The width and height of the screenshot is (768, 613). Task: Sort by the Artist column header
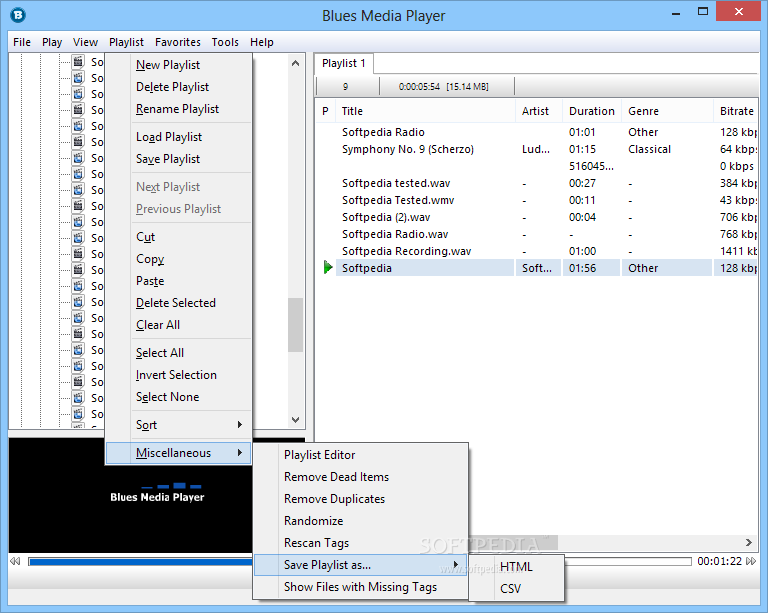tap(539, 111)
